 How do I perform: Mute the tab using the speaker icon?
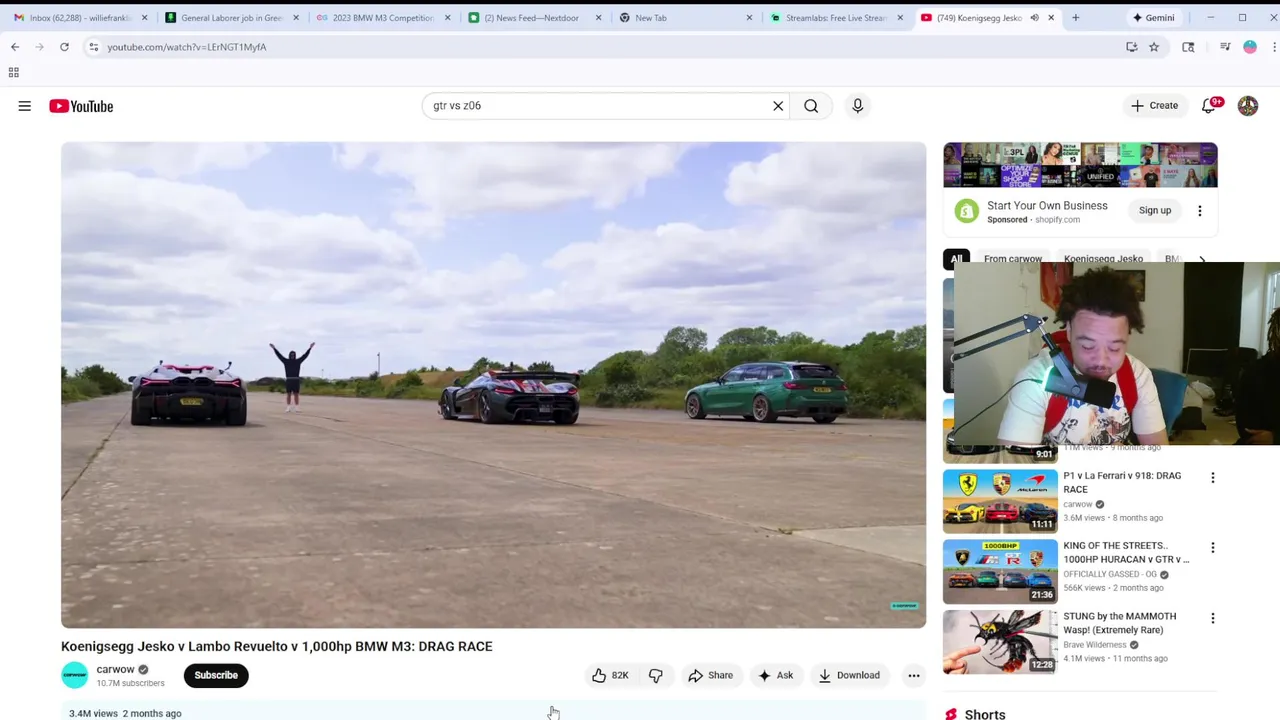[1034, 18]
